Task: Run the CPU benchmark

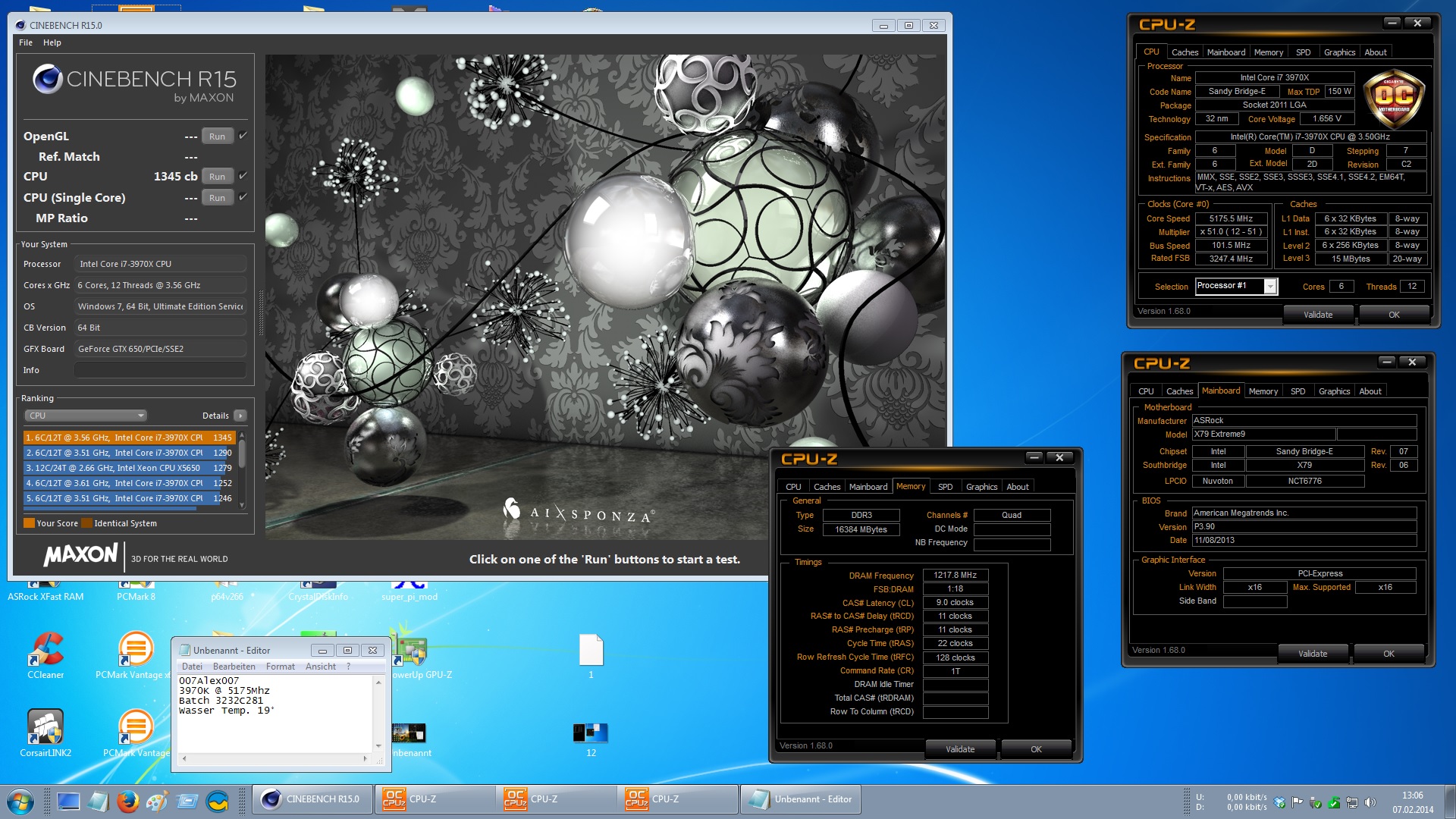Action: pyautogui.click(x=218, y=177)
